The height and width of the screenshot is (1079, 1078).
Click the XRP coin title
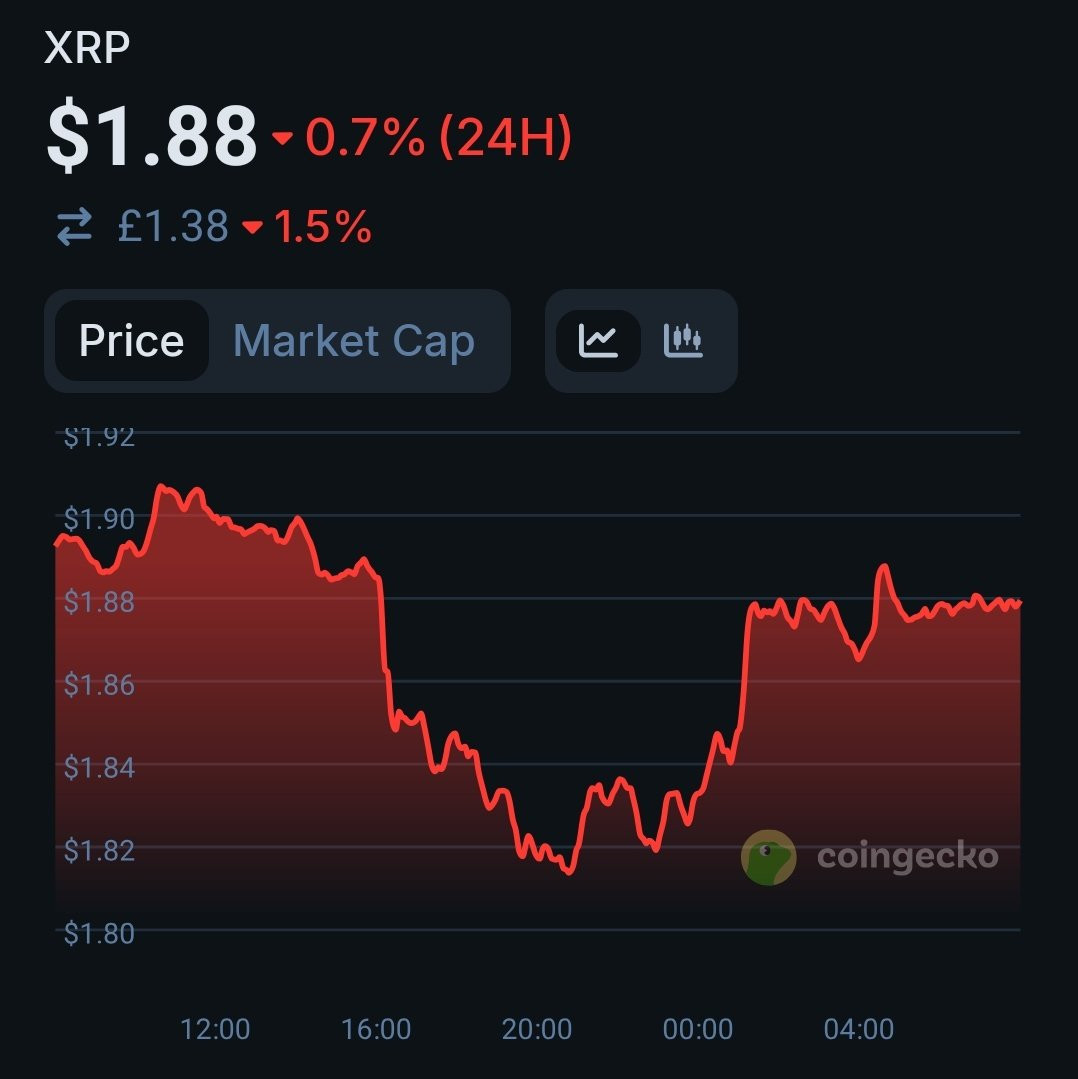[87, 47]
